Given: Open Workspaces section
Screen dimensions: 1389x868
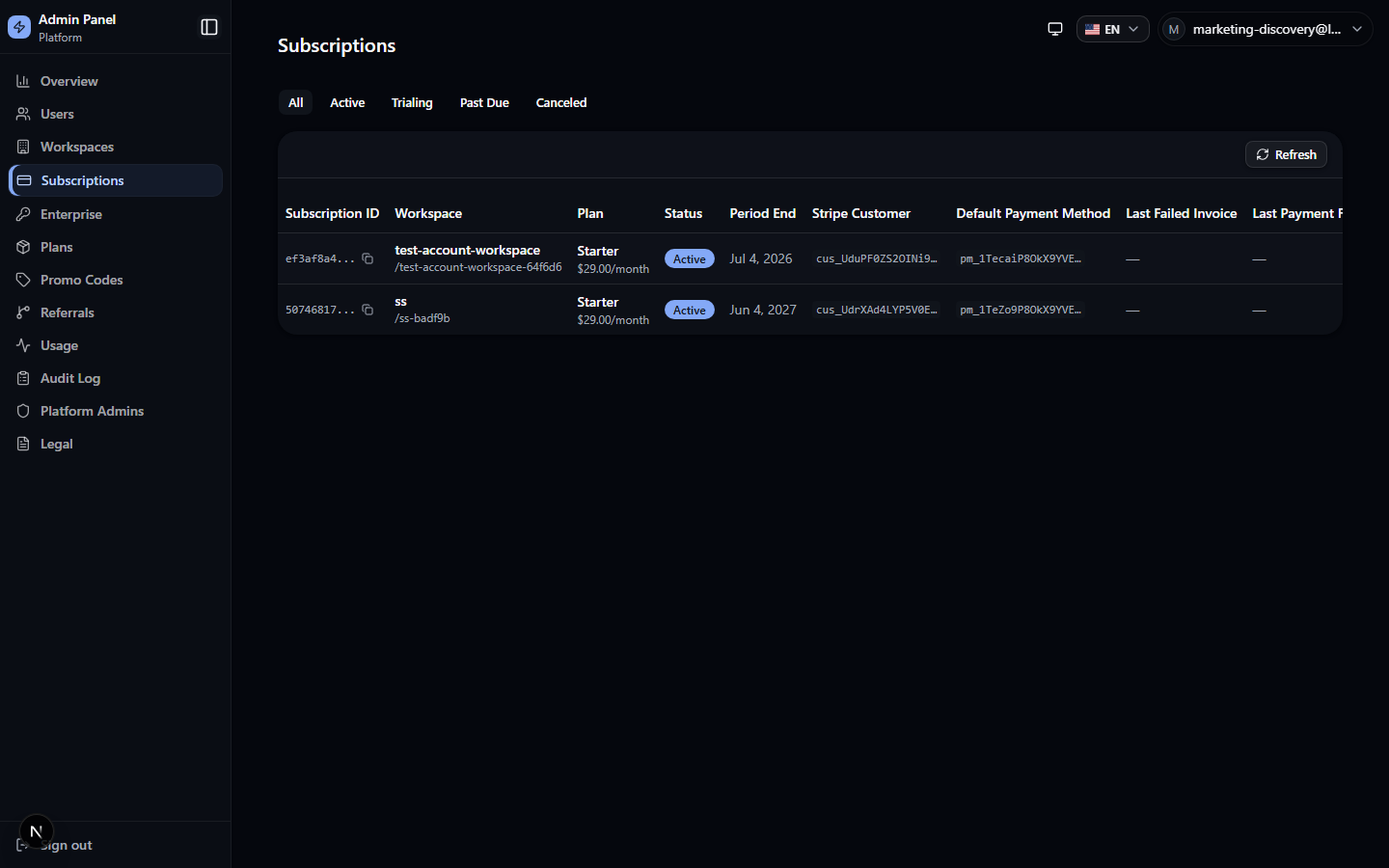Looking at the screenshot, I should [x=116, y=147].
